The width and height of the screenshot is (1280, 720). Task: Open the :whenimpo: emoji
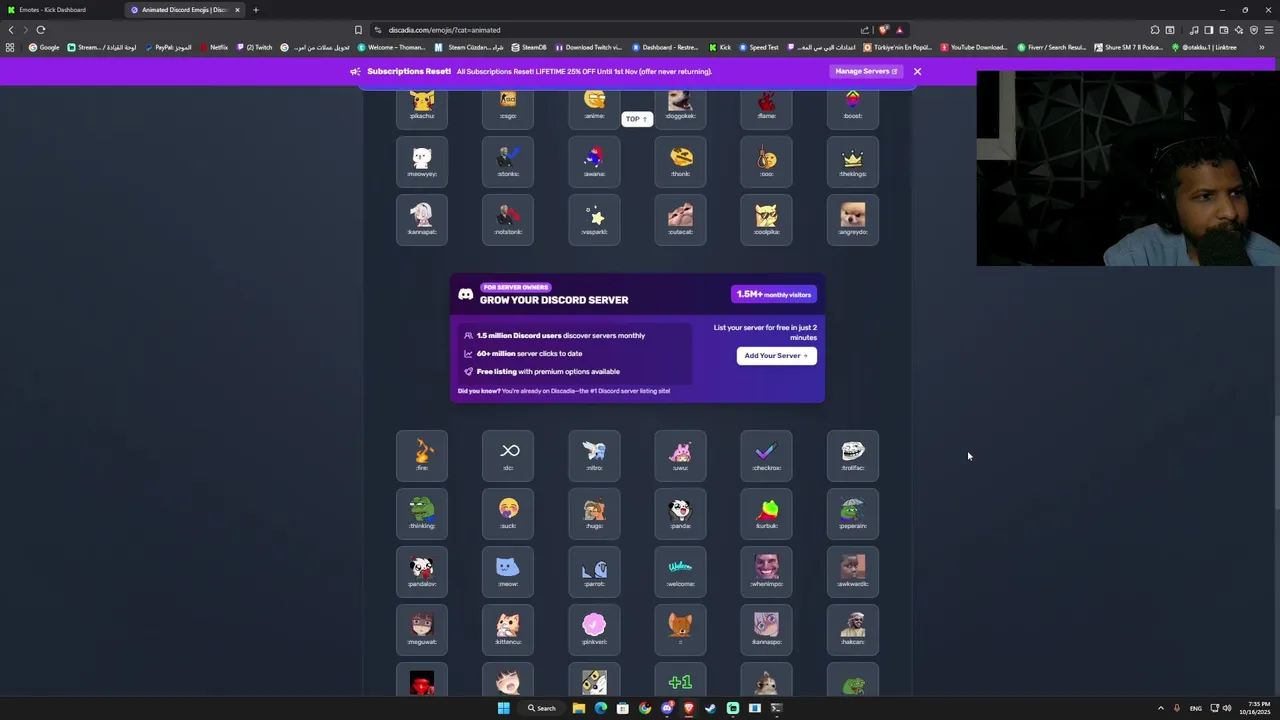(766, 572)
